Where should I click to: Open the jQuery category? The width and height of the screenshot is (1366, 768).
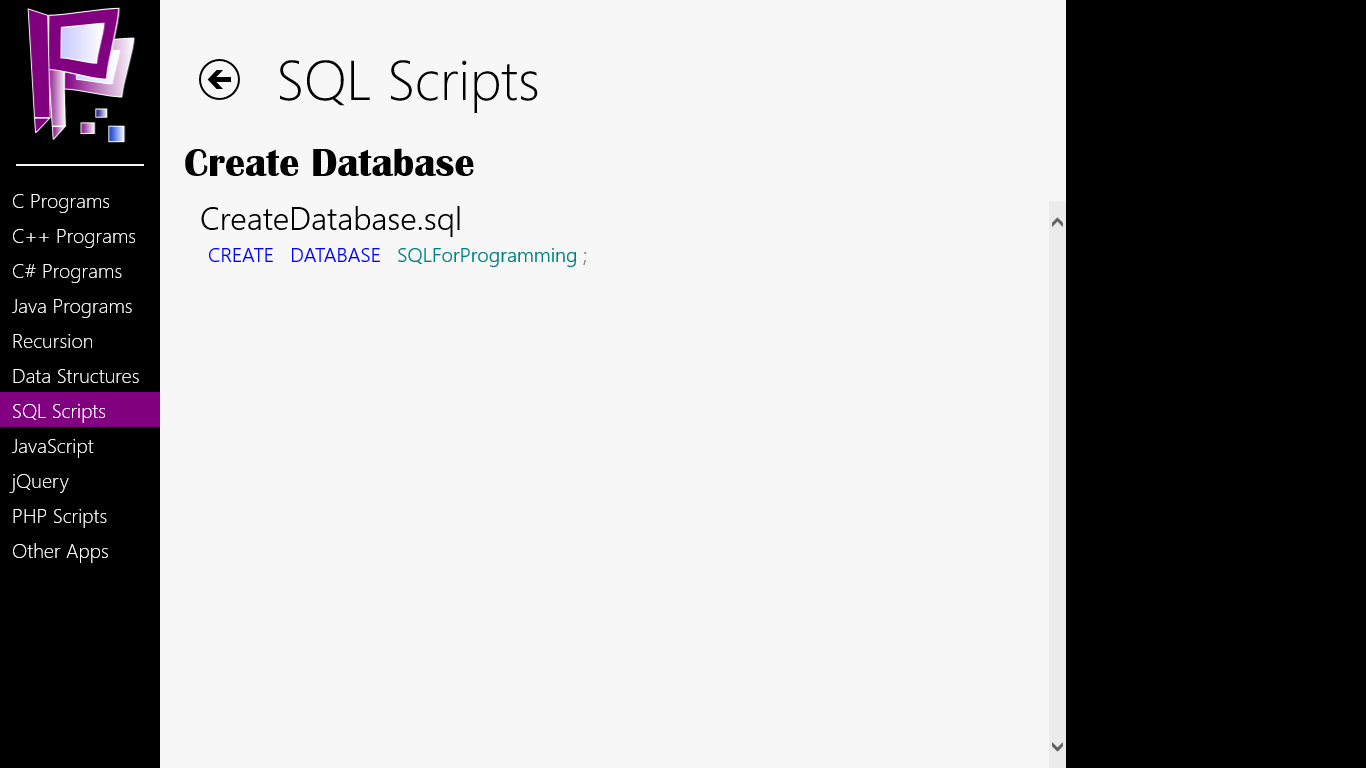pyautogui.click(x=40, y=482)
